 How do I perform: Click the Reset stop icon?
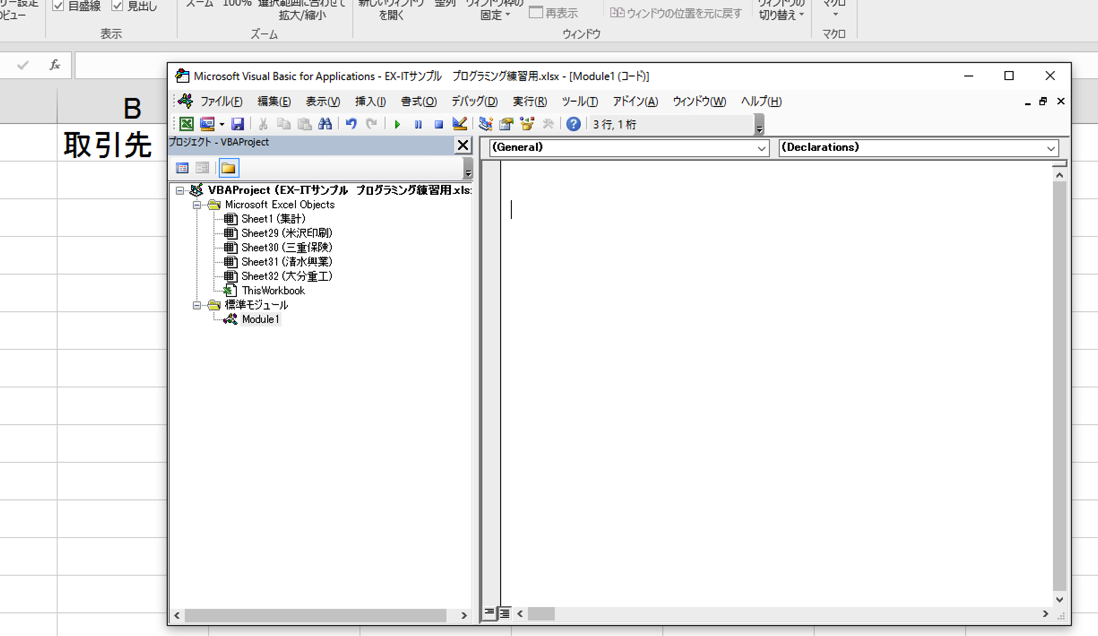tap(438, 124)
